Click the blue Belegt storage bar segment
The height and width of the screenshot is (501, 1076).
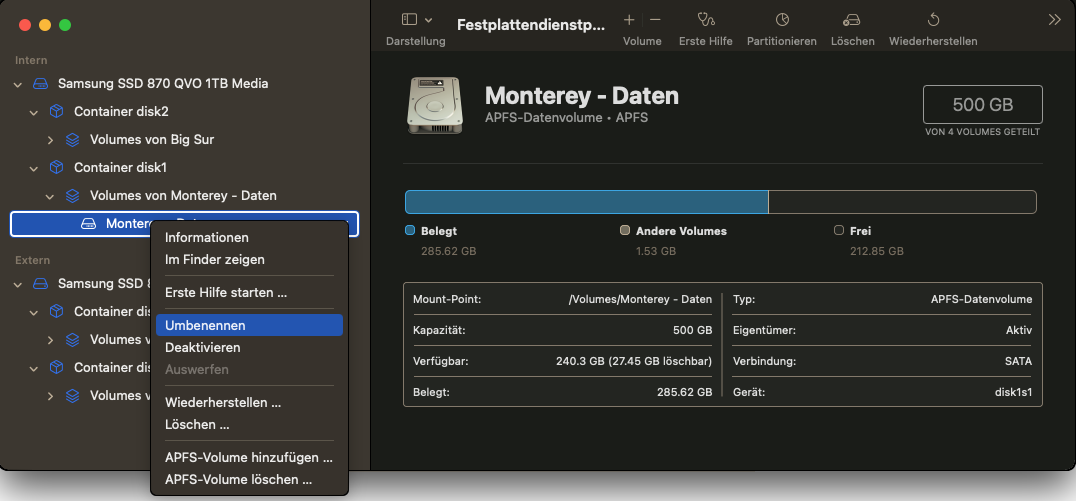587,202
